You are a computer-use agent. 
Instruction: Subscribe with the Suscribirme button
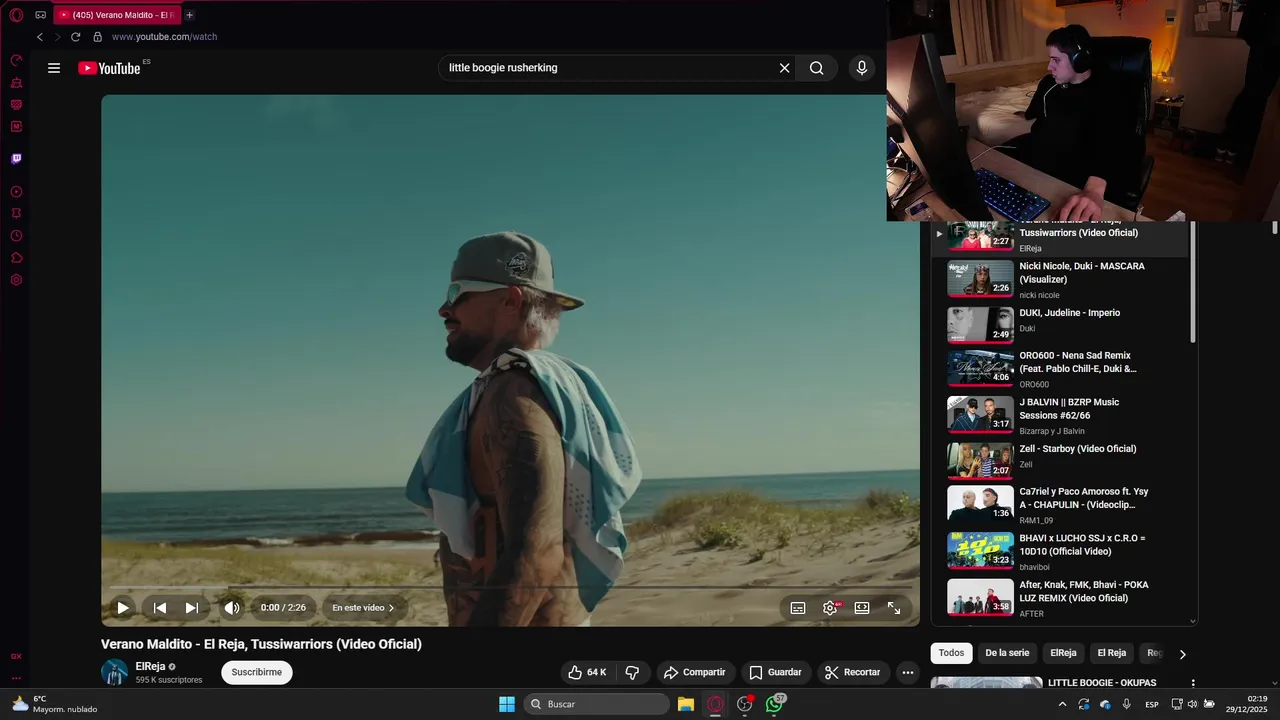click(x=257, y=672)
